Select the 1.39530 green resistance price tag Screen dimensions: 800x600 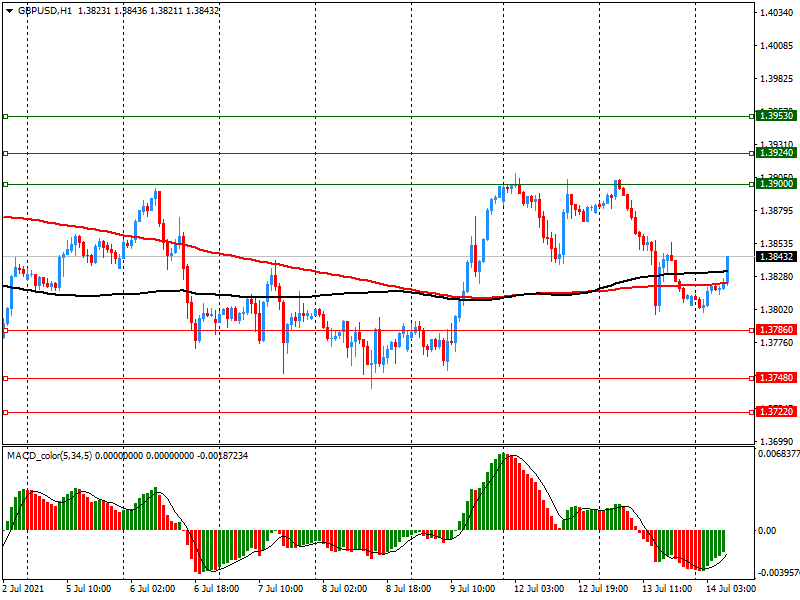pos(776,116)
